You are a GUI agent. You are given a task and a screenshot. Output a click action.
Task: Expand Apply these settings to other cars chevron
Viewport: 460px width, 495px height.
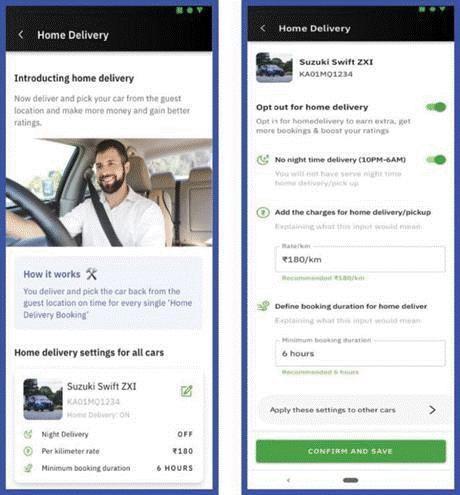tap(432, 410)
